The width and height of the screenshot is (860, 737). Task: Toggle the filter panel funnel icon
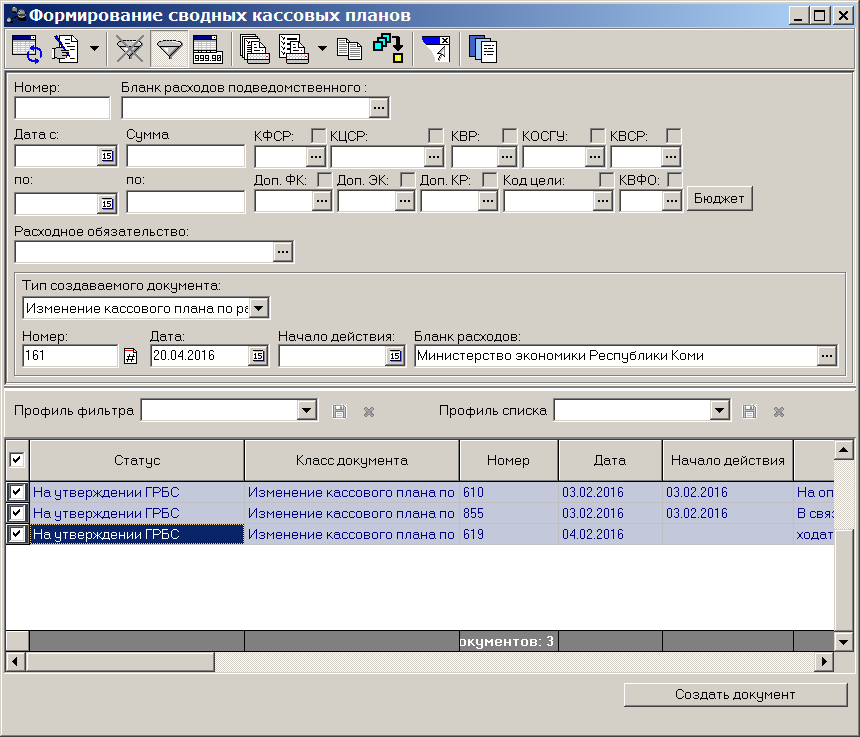point(169,49)
